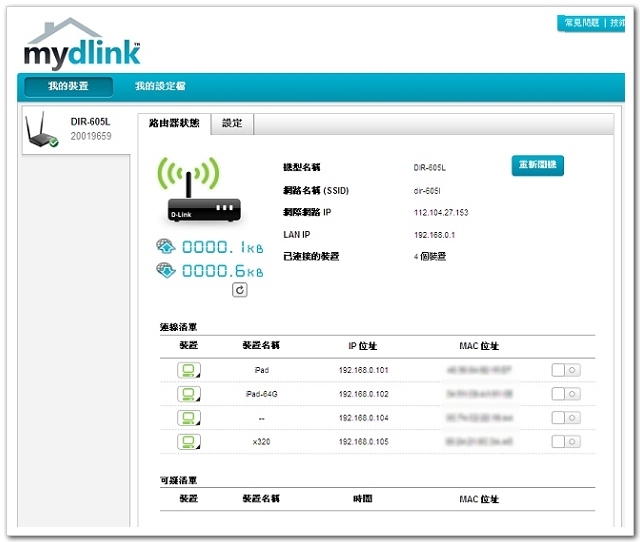Click the upload rate 0000.1KB display

(x=222, y=247)
